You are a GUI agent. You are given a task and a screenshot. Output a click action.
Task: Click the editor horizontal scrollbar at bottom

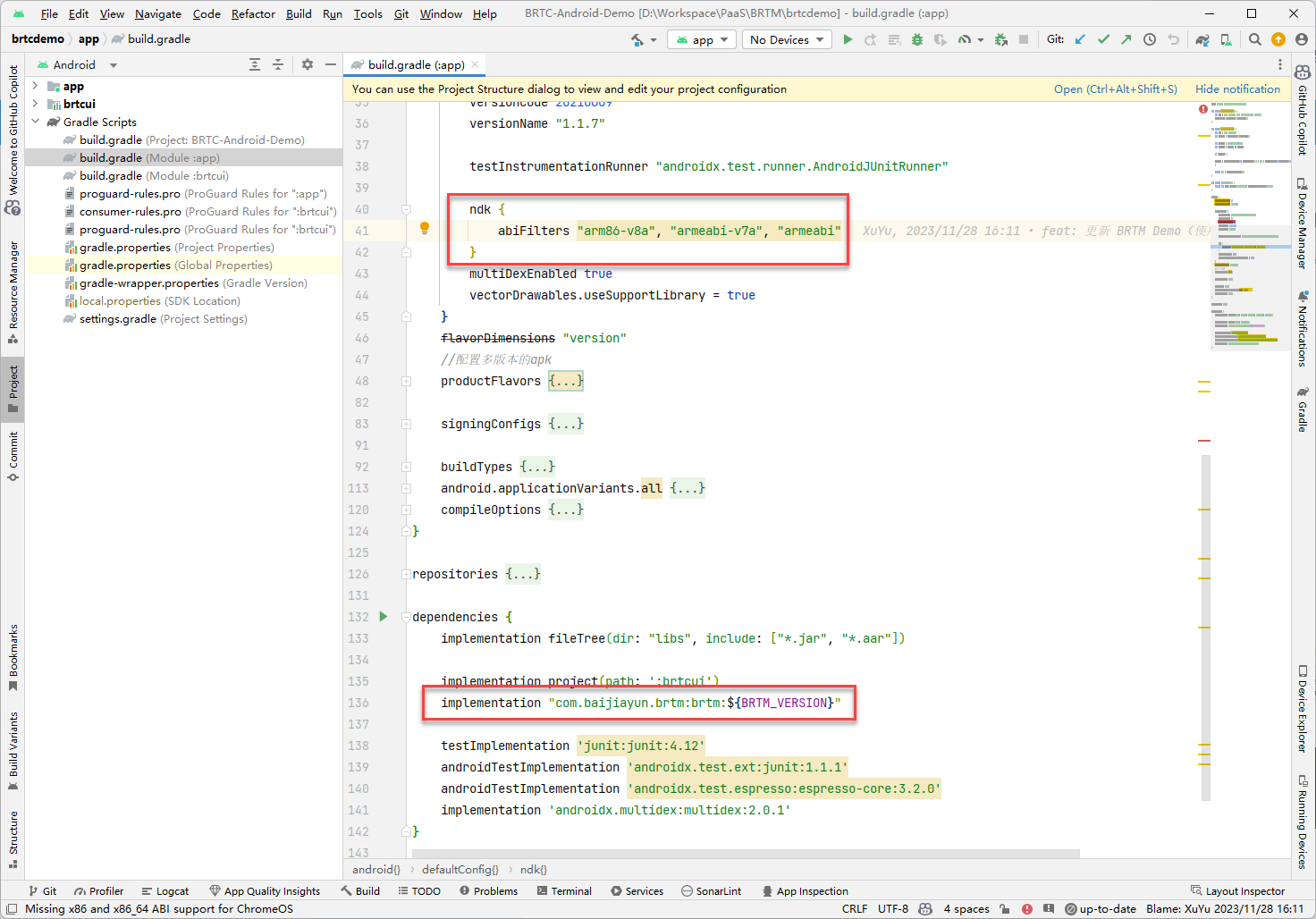[x=746, y=854]
